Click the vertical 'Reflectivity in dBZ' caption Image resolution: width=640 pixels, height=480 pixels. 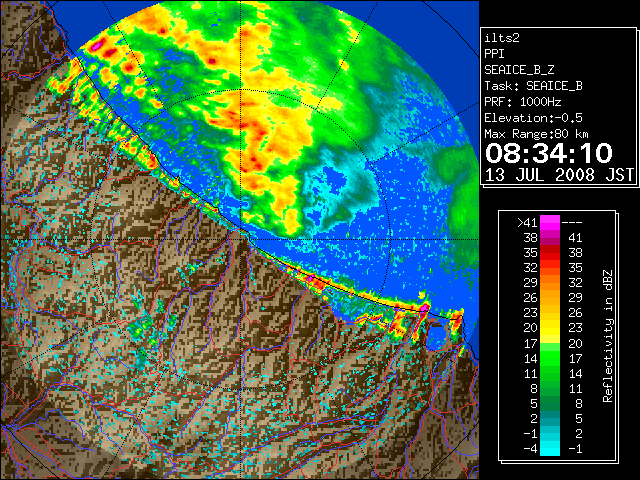click(x=608, y=336)
